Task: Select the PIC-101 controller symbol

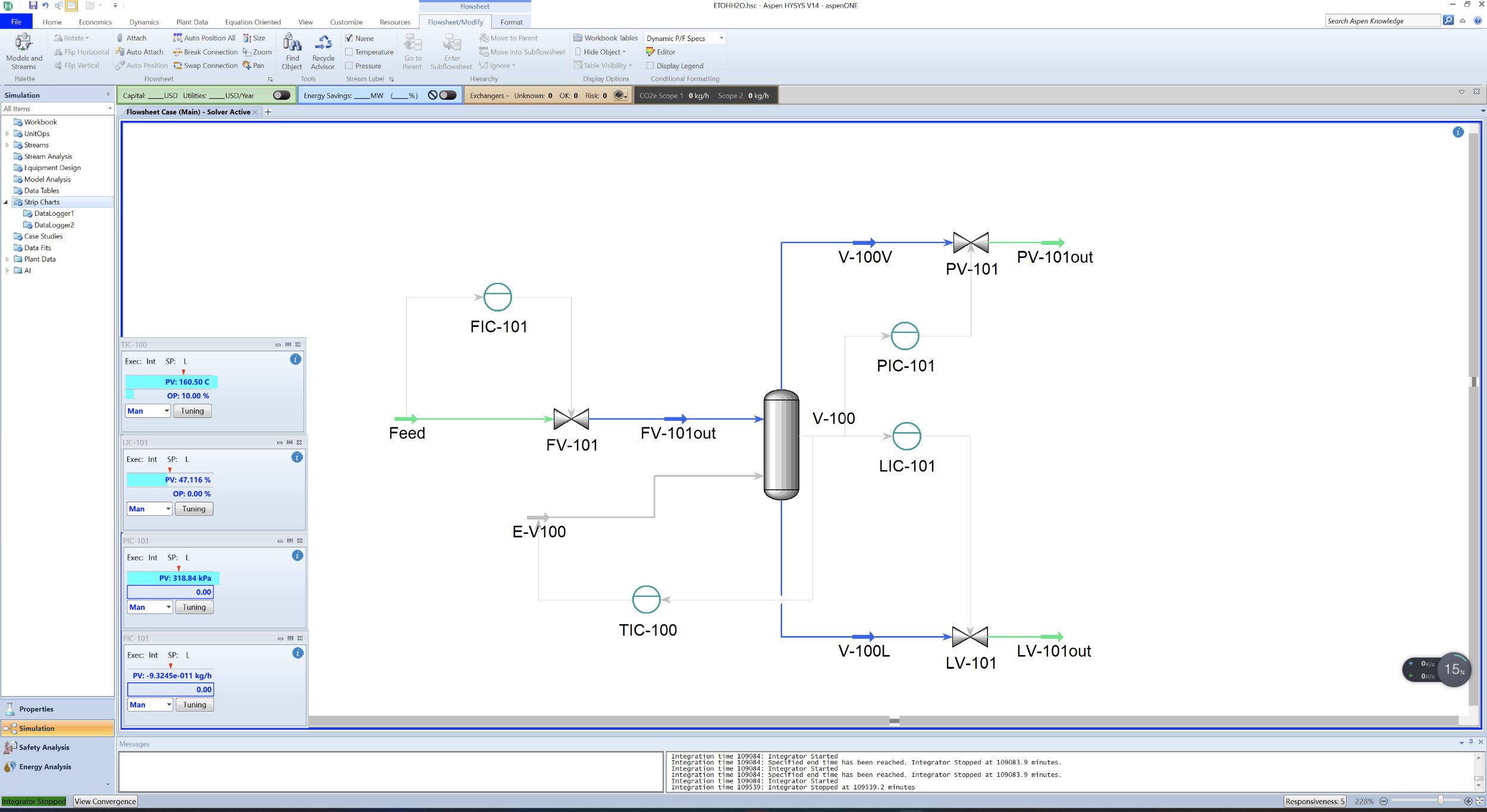Action: tap(905, 336)
